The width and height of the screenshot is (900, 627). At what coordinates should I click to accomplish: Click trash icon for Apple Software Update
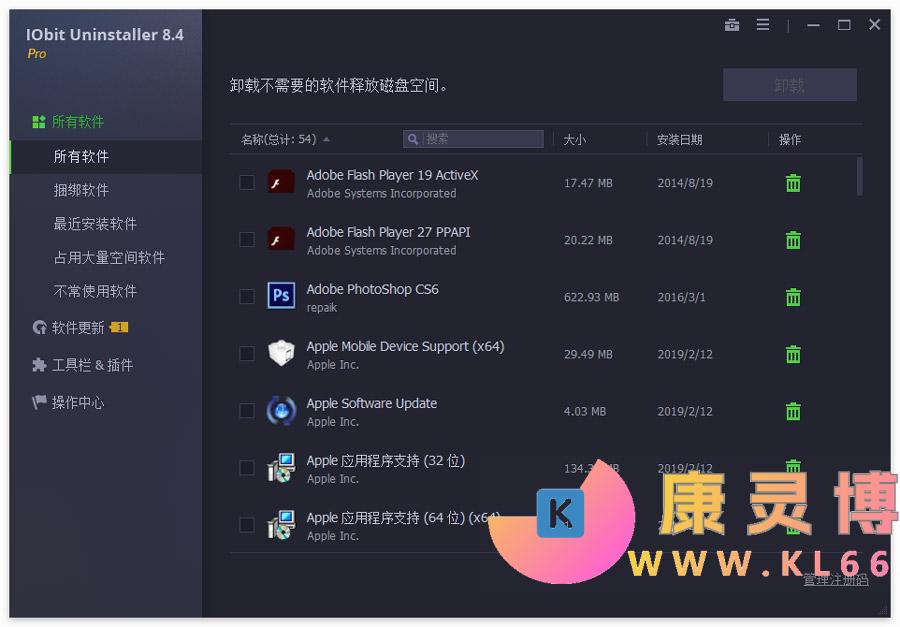(x=793, y=411)
